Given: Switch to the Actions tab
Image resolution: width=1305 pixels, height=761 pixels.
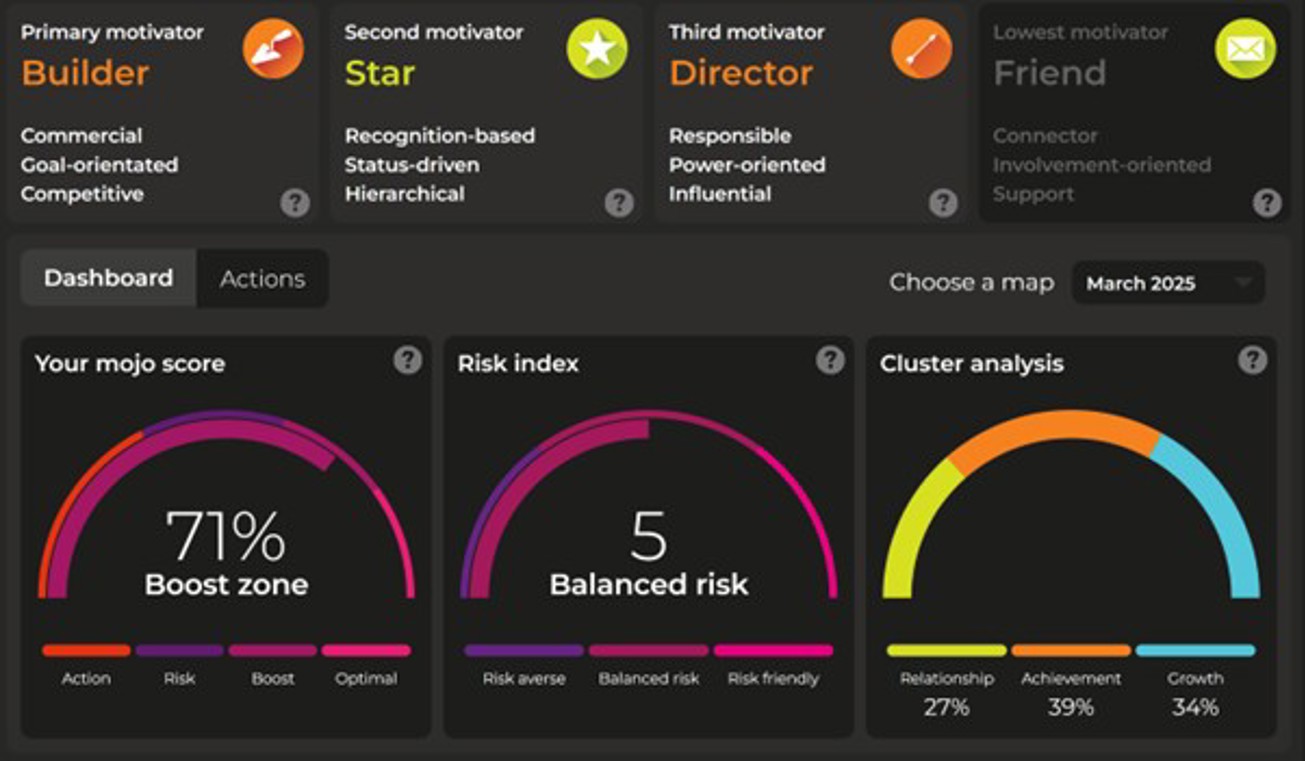Looking at the screenshot, I should point(262,278).
